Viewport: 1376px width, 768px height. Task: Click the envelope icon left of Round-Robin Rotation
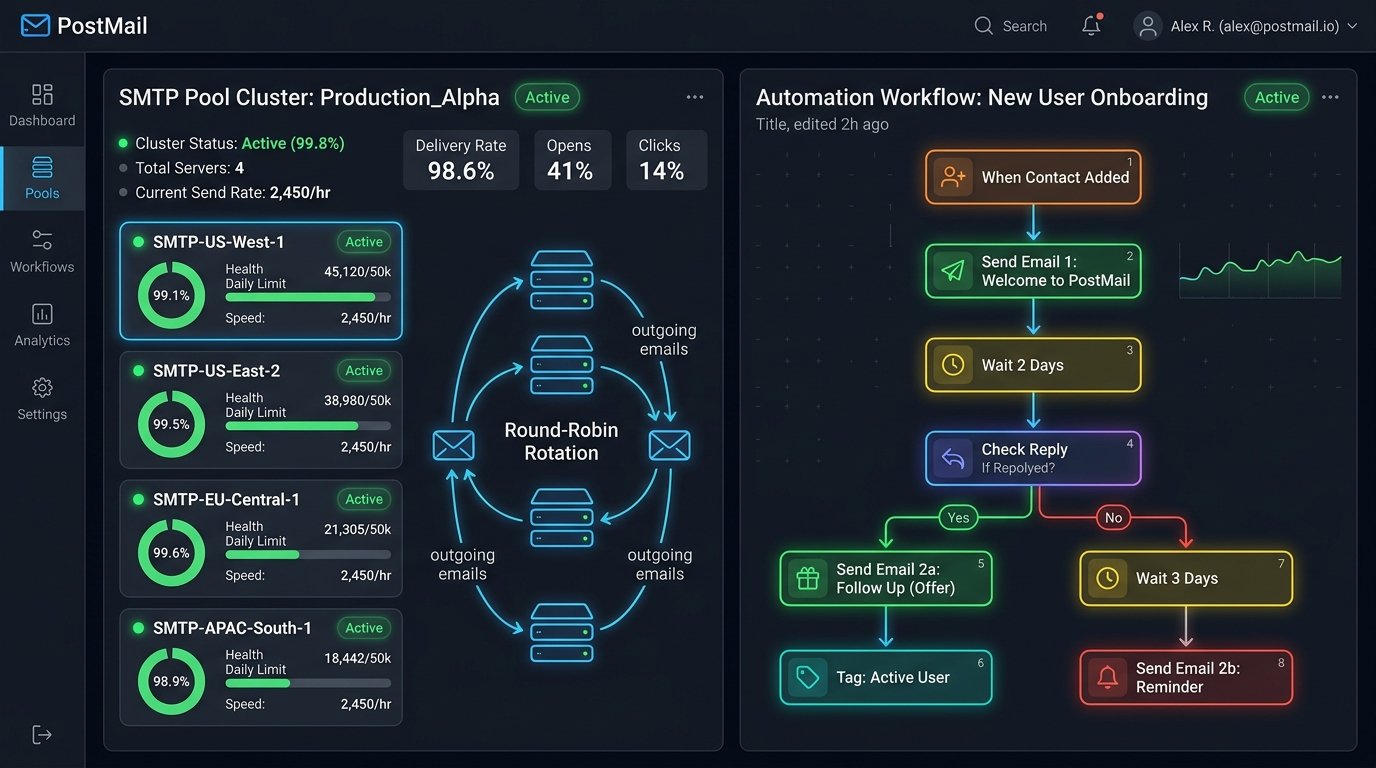(453, 445)
